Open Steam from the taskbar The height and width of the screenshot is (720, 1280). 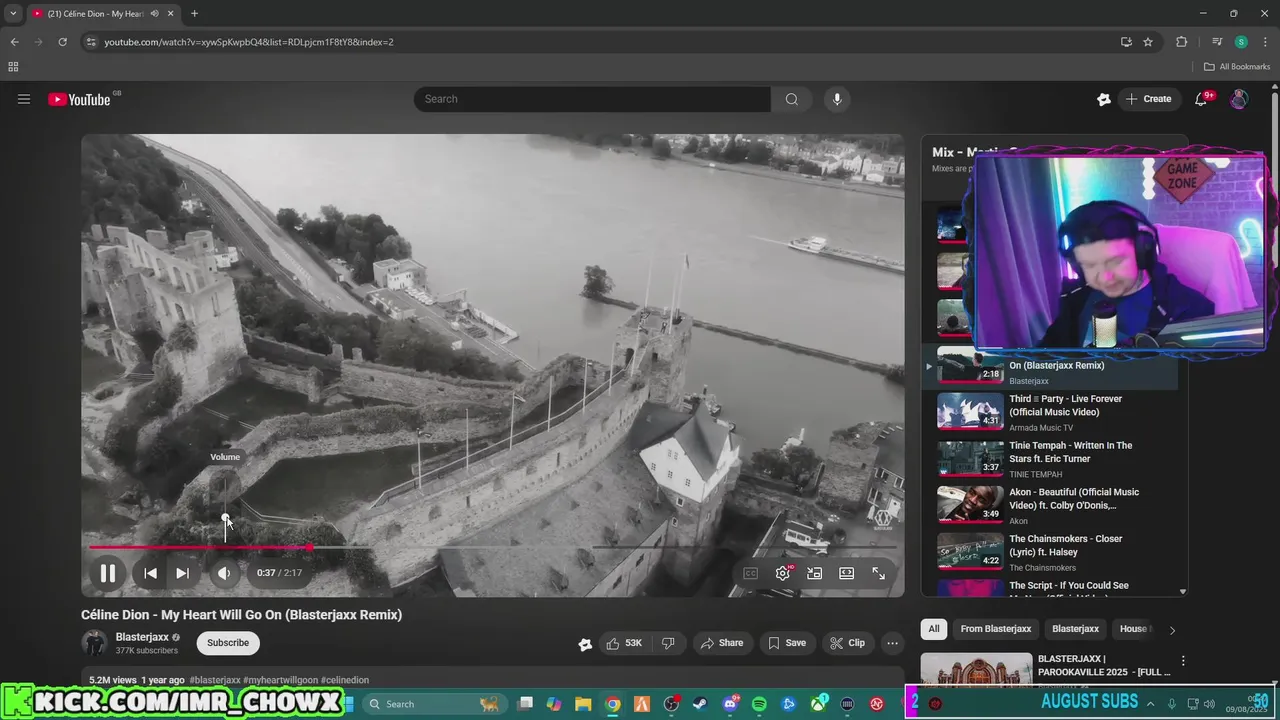coord(700,704)
